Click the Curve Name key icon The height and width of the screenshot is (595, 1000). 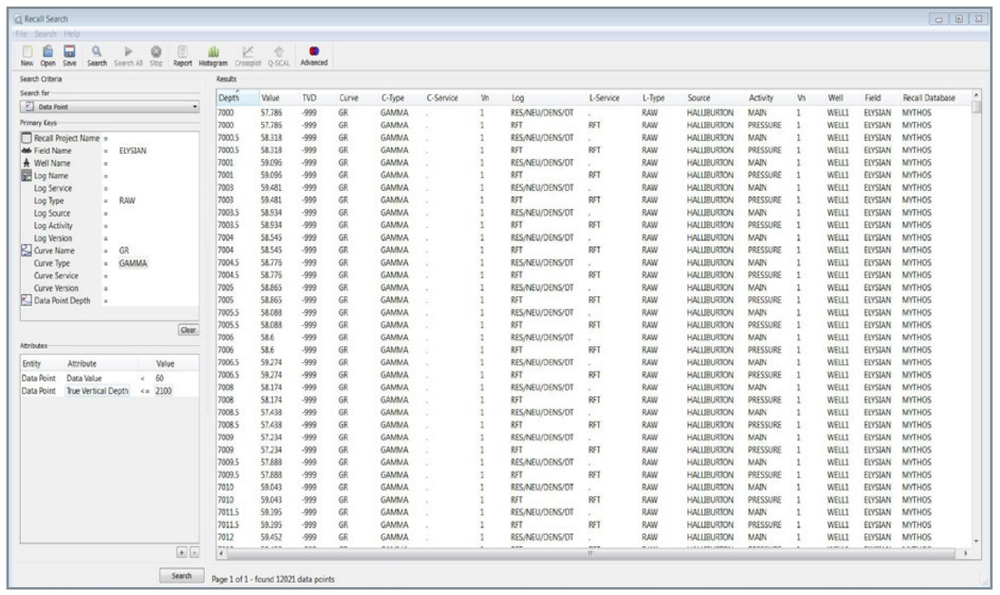click(x=26, y=251)
